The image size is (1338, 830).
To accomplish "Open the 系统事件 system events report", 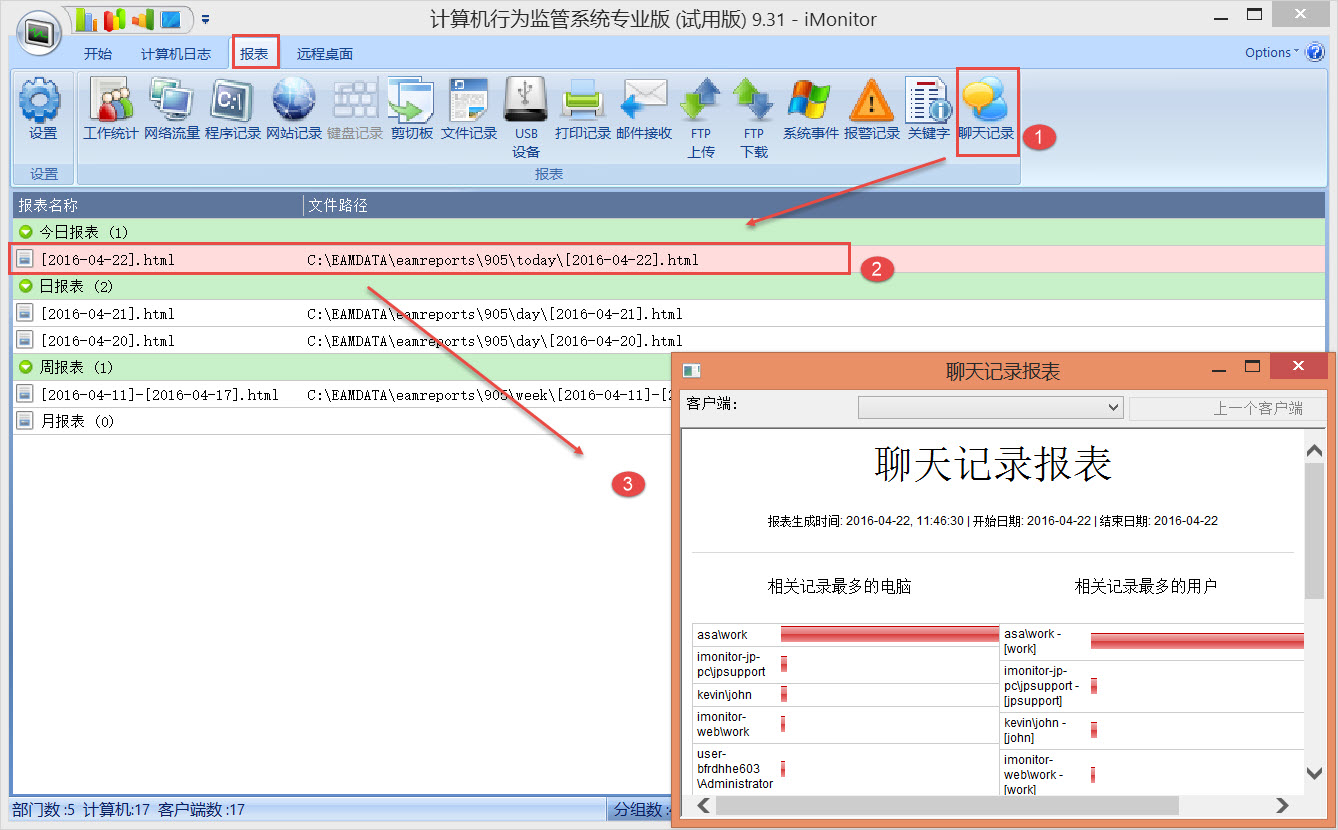I will click(810, 109).
